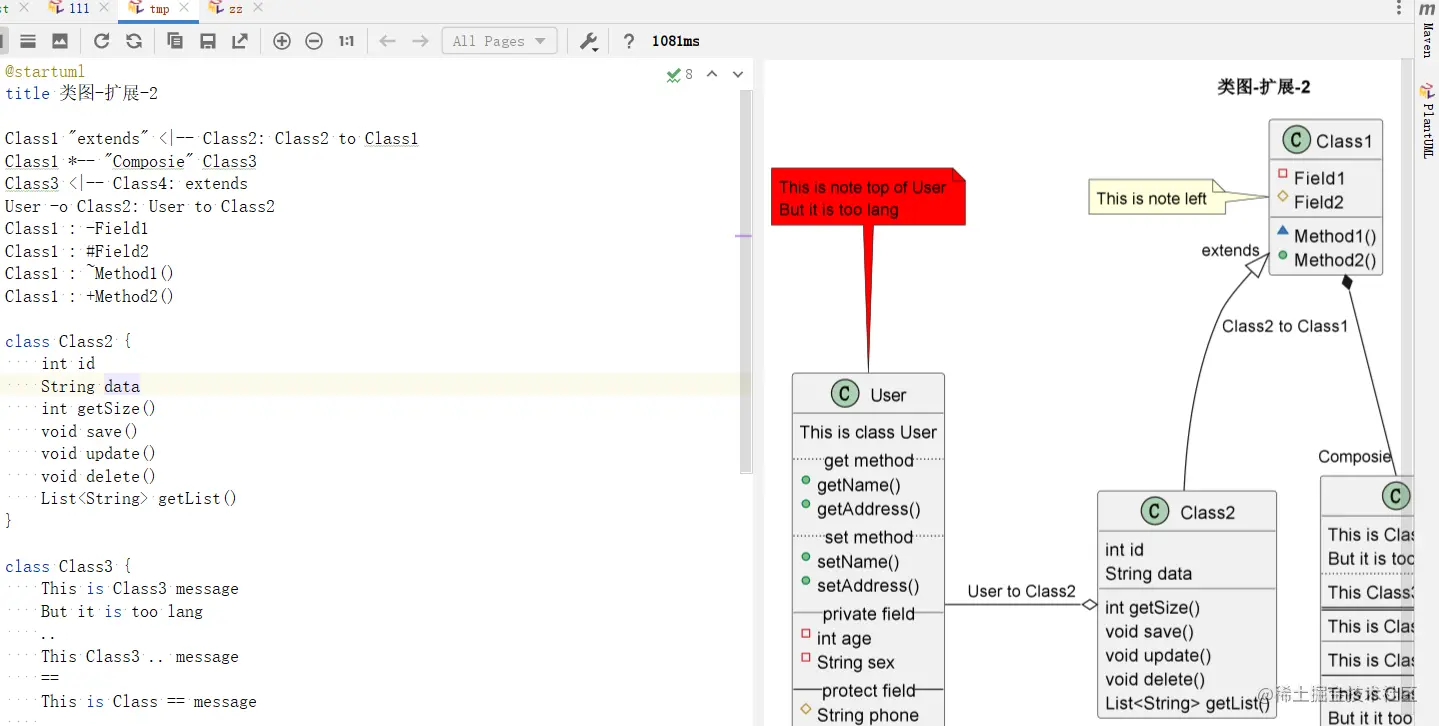Click the title line in the editor
The width and height of the screenshot is (1439, 726).
[82, 93]
